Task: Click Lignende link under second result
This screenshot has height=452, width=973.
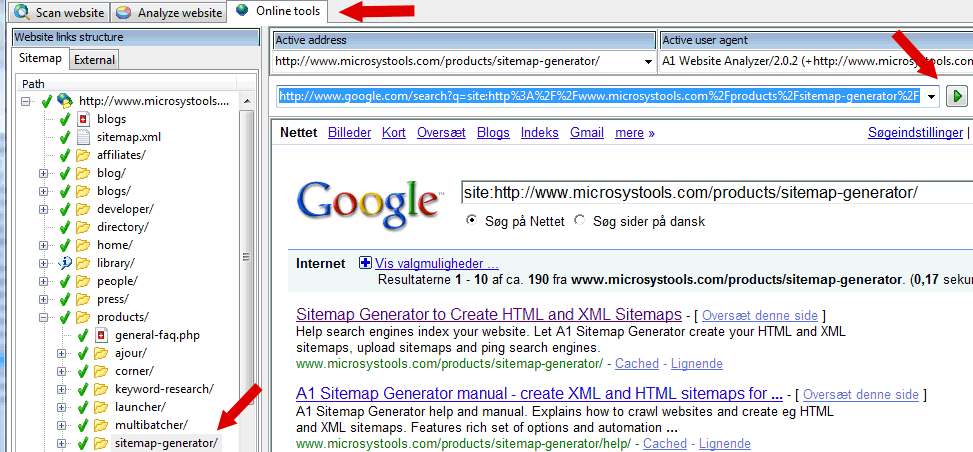Action: (725, 443)
